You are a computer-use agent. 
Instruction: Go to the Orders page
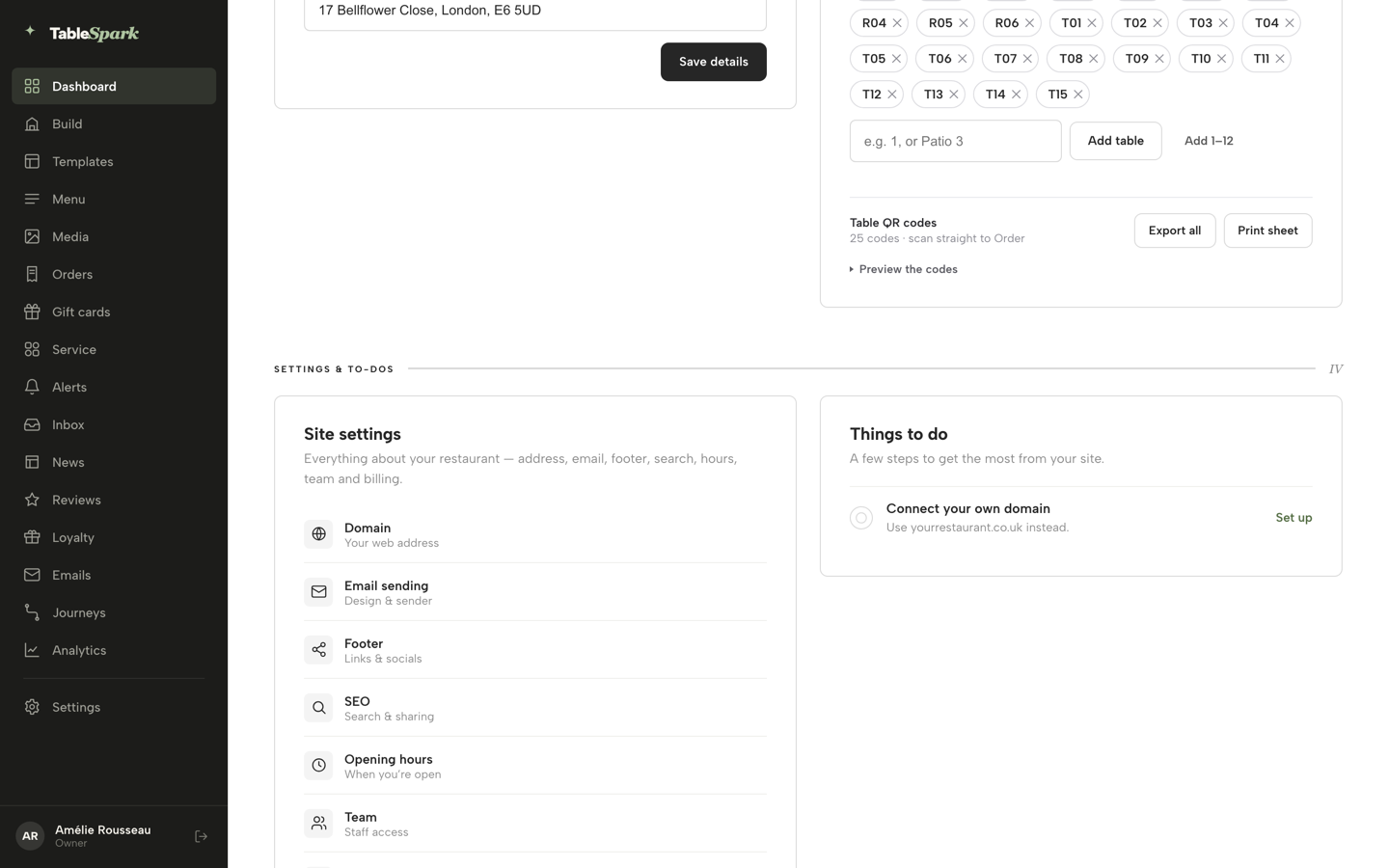[114, 274]
